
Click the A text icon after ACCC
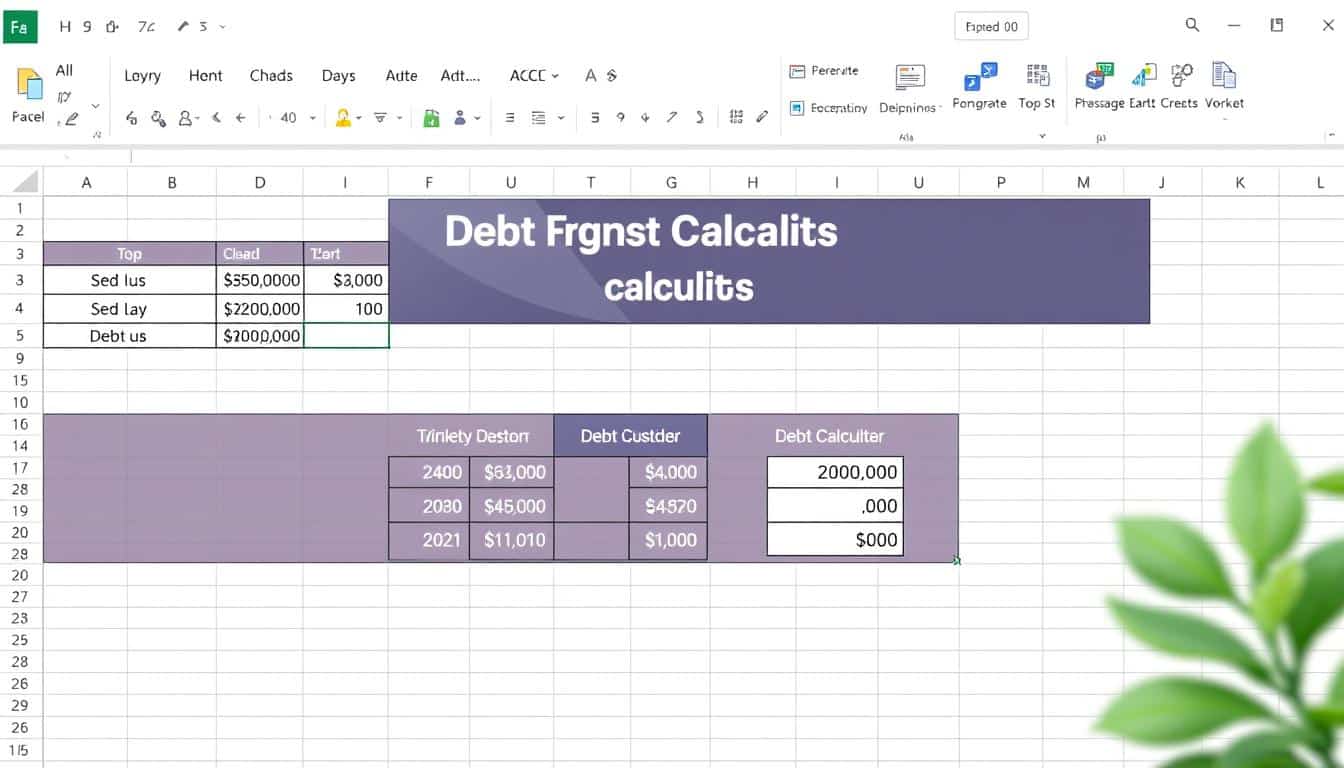click(x=590, y=75)
